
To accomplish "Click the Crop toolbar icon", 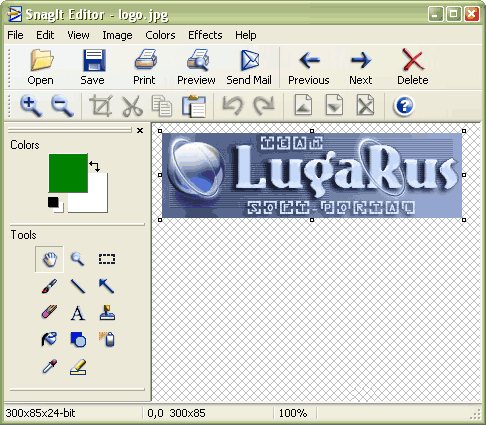I will (101, 106).
